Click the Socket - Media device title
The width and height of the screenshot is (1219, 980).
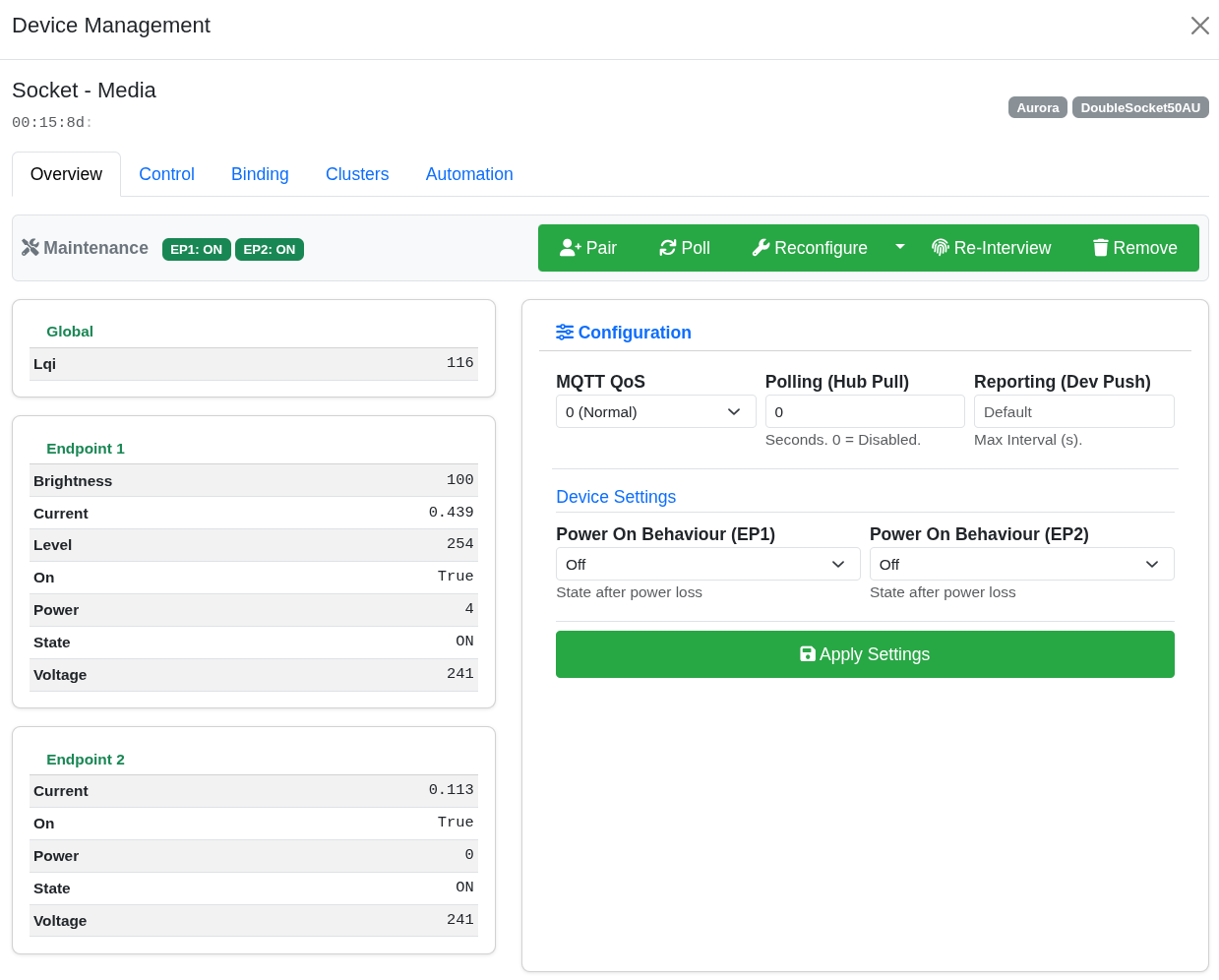click(84, 90)
